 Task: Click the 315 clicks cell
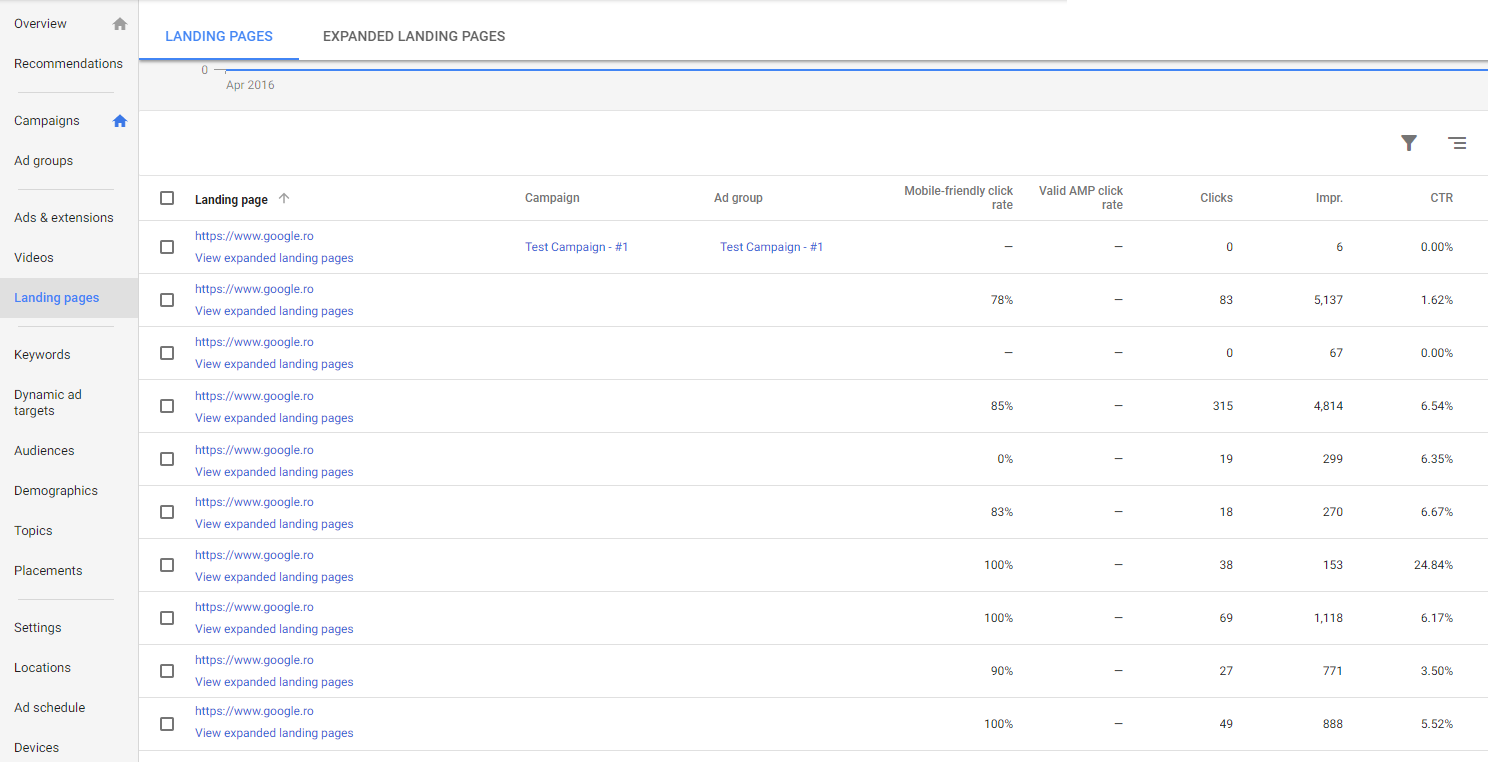click(1222, 406)
